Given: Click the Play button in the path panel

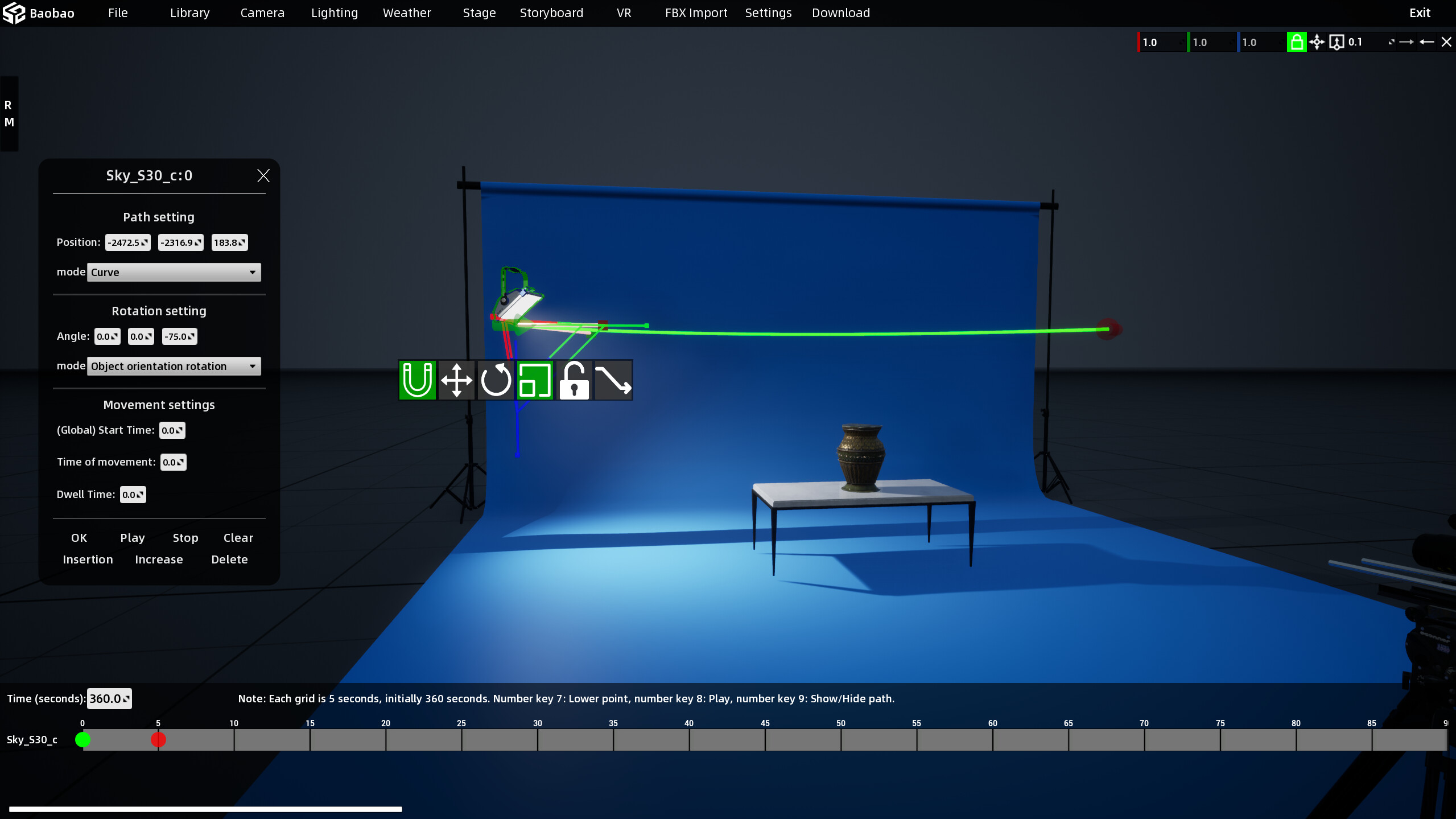Looking at the screenshot, I should (x=131, y=537).
